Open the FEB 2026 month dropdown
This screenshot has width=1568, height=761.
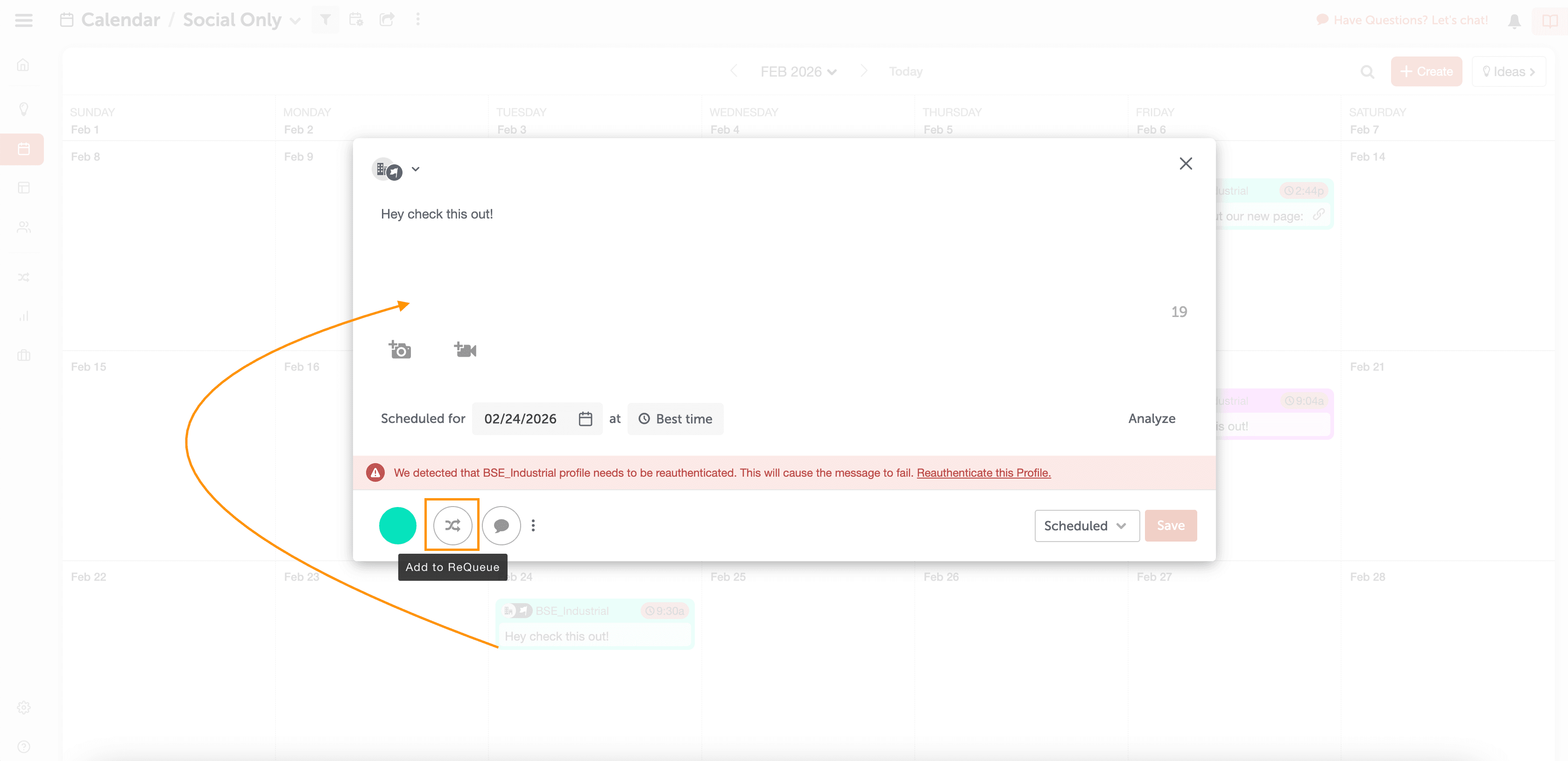tap(798, 72)
